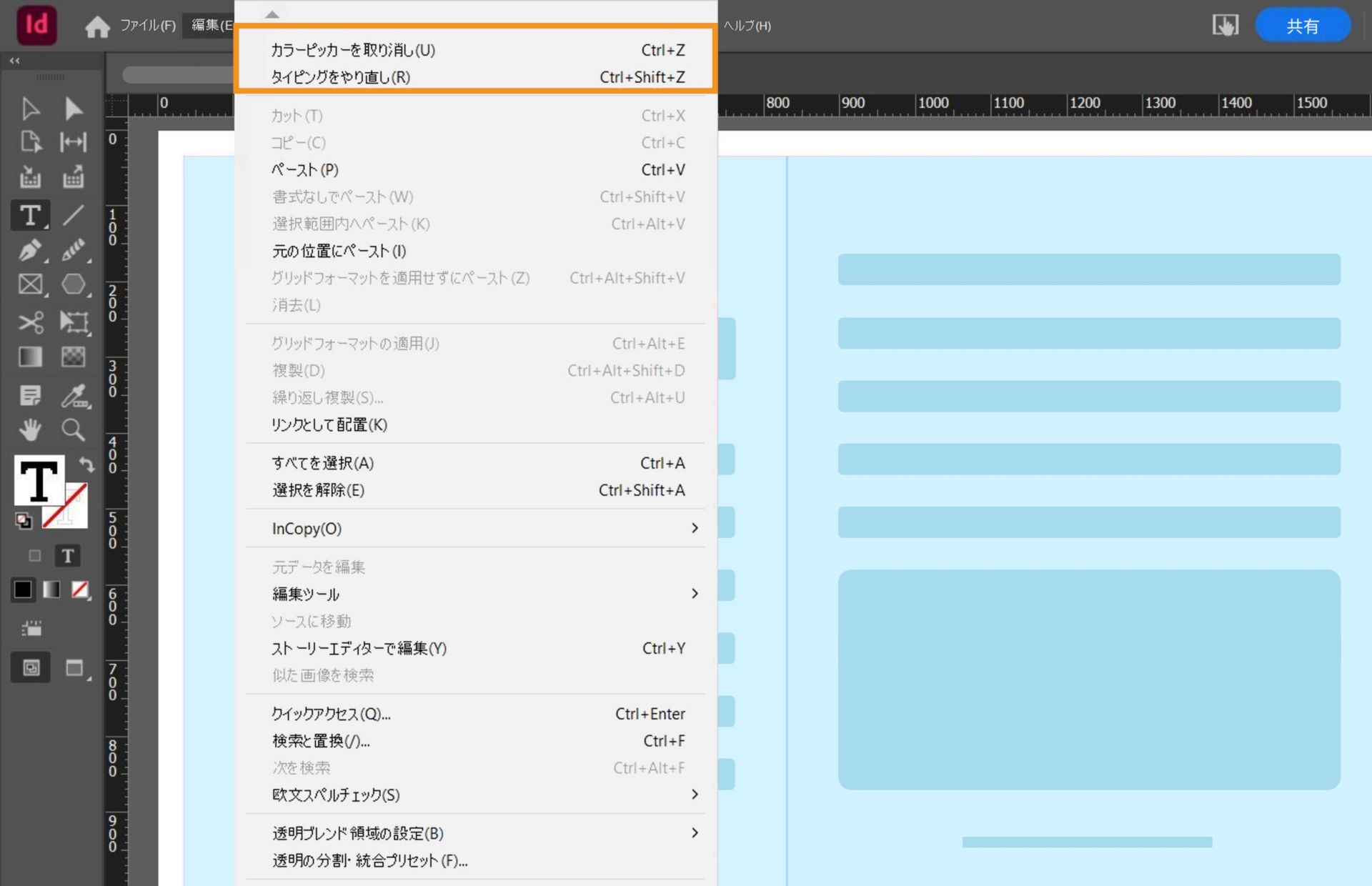1372x886 pixels.
Task: Swap fill and stroke colors
Action: (87, 465)
